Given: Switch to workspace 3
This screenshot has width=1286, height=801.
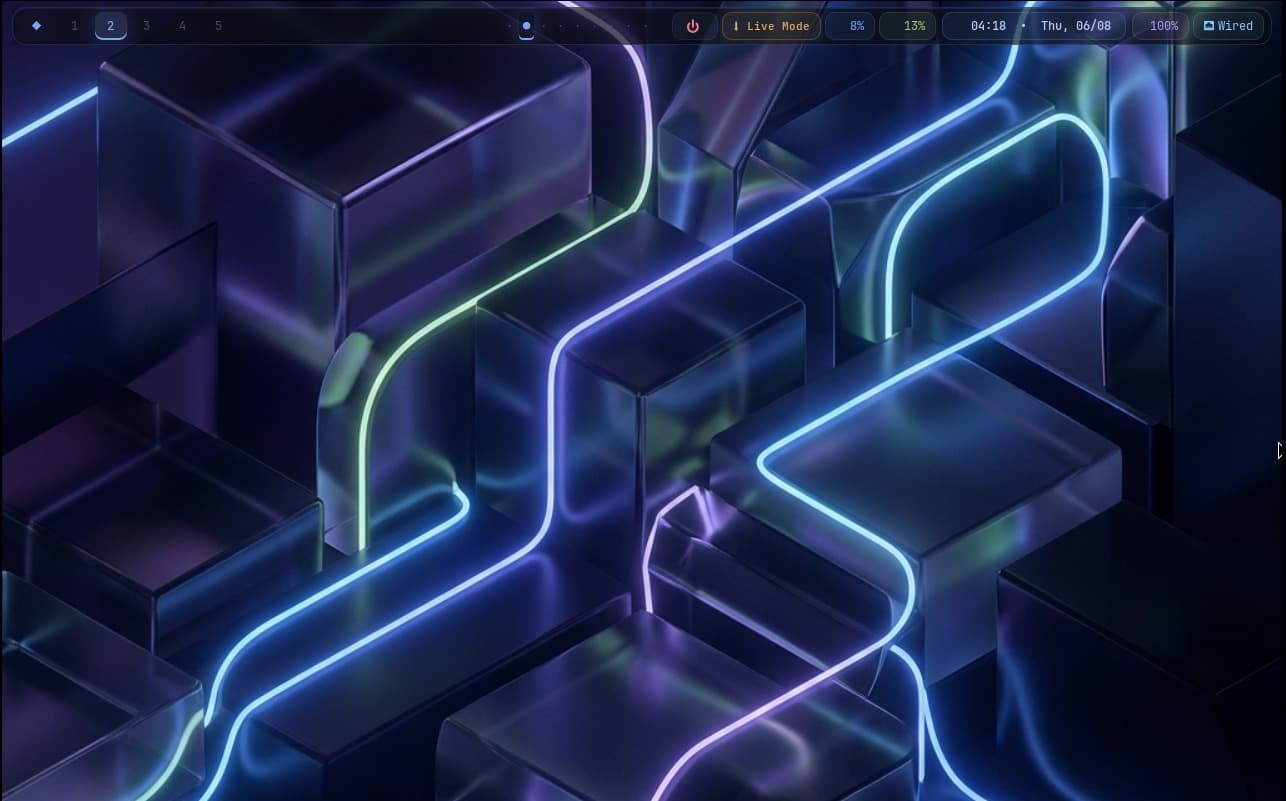Looking at the screenshot, I should (x=146, y=26).
